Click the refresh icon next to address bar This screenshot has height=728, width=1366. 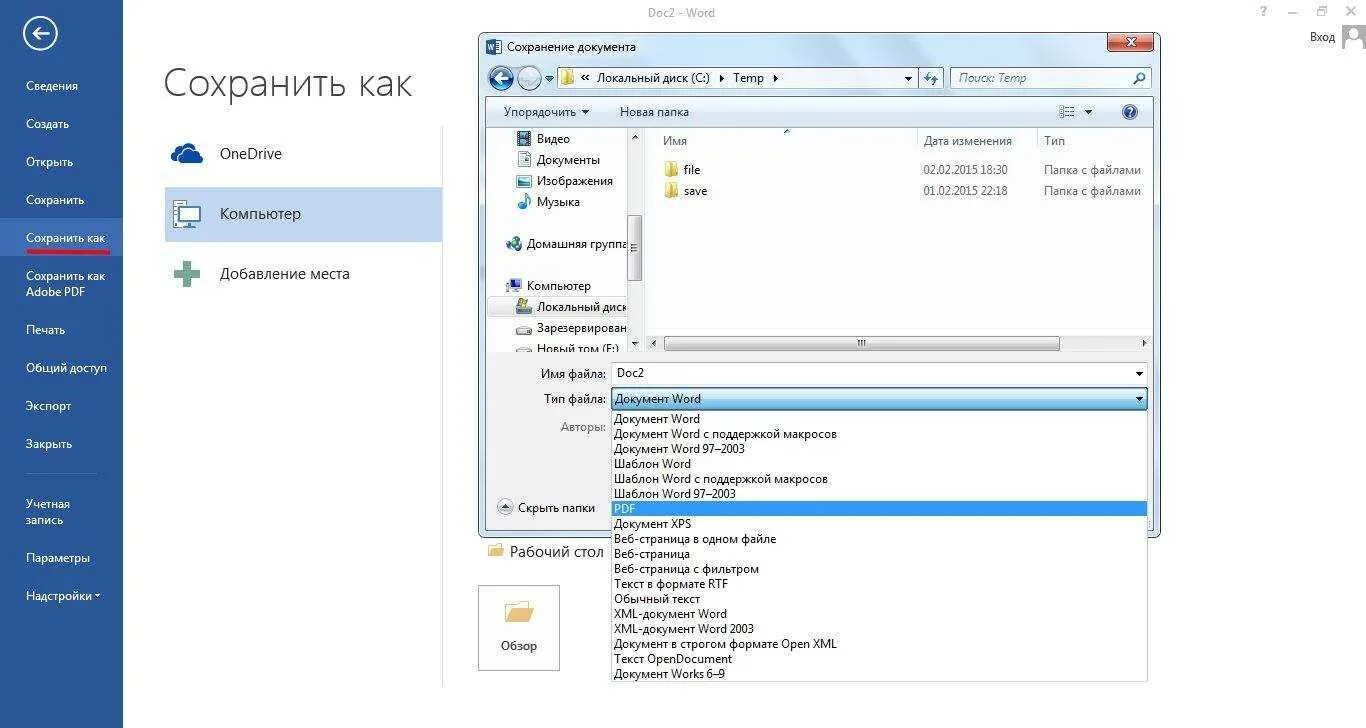coord(932,78)
